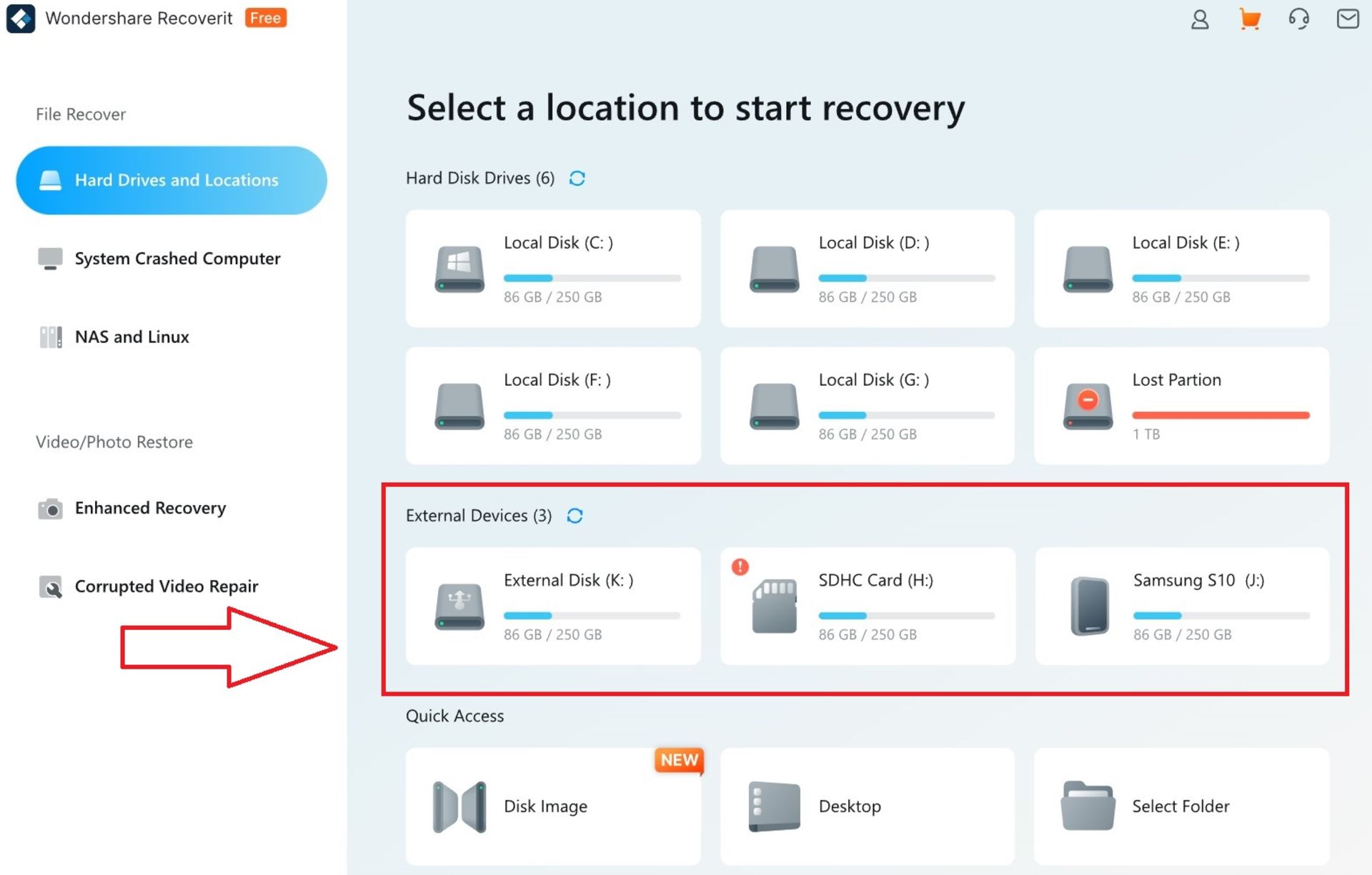The width and height of the screenshot is (1372, 875).
Task: Click the drive icon for Local Disk (F:)
Action: coord(459,406)
